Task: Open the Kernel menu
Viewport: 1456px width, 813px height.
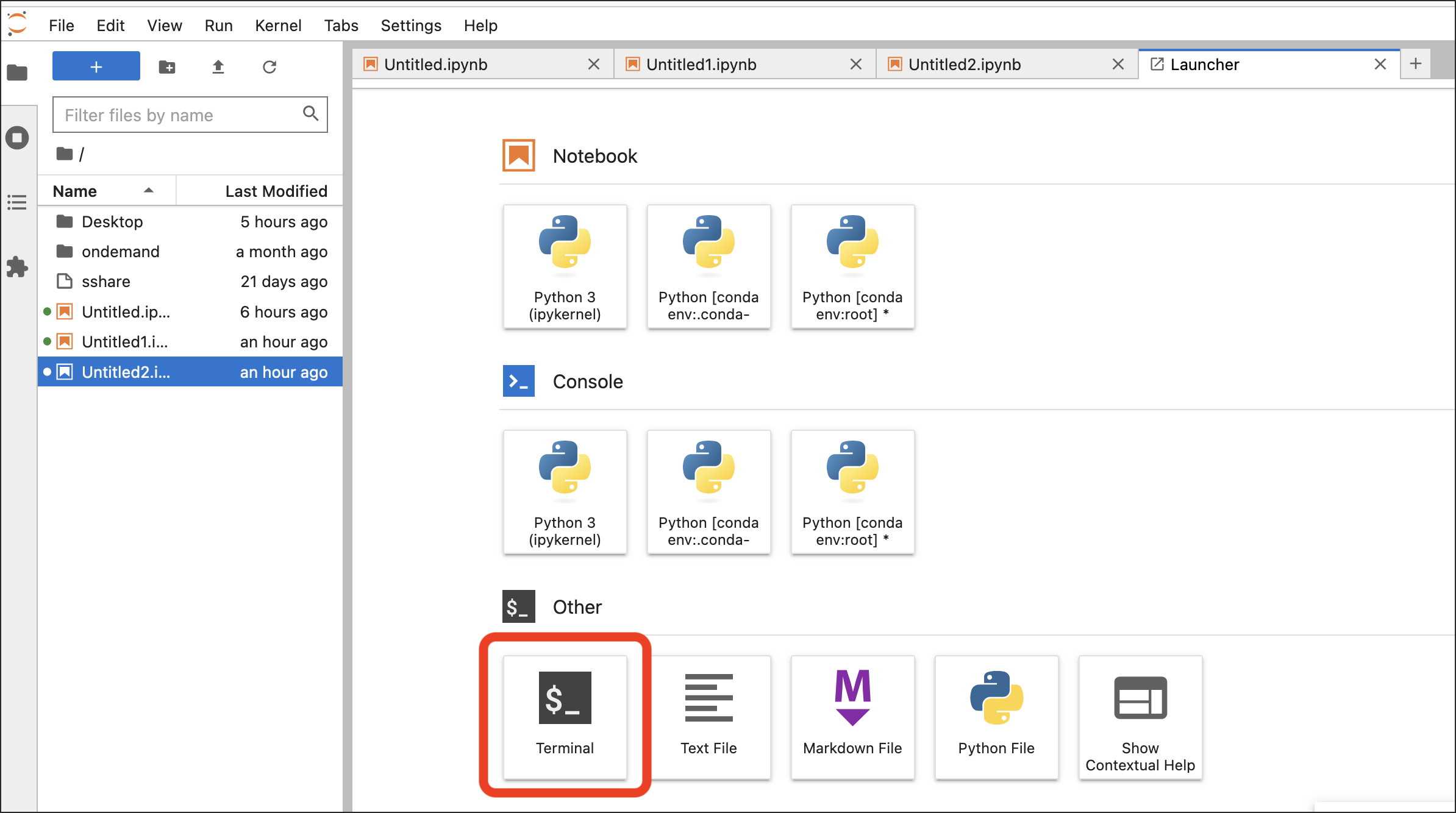Action: [x=278, y=26]
